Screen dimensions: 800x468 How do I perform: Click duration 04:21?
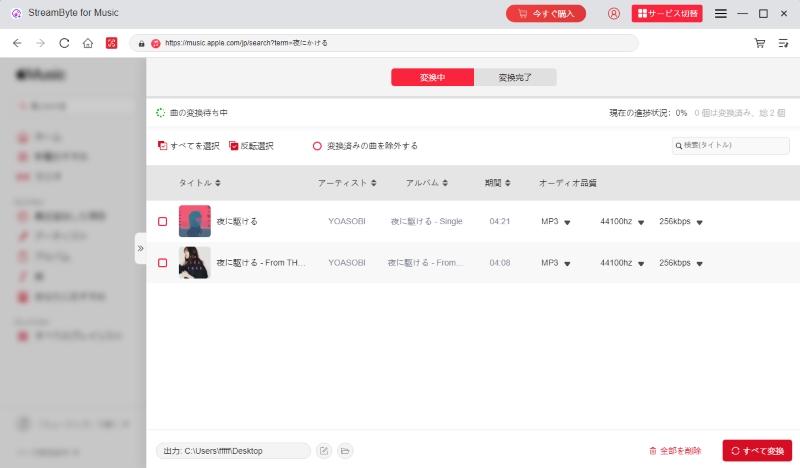499,221
